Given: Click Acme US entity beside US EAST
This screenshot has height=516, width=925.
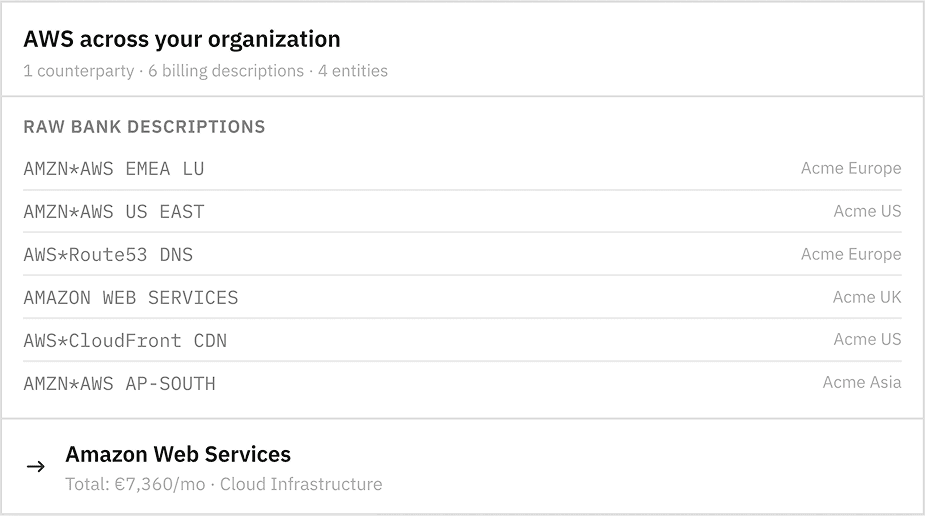Looking at the screenshot, I should tap(867, 211).
